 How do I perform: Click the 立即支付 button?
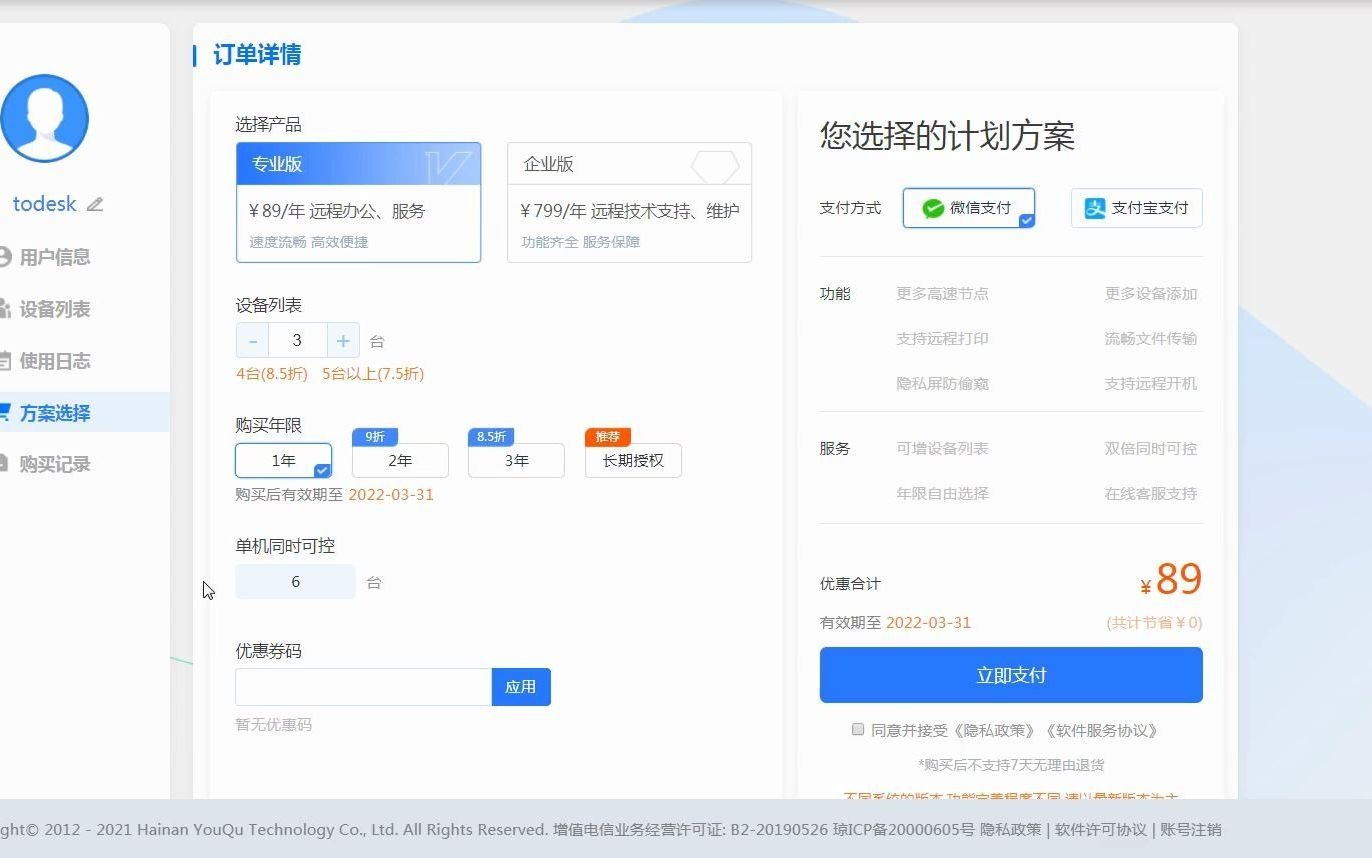[1011, 675]
